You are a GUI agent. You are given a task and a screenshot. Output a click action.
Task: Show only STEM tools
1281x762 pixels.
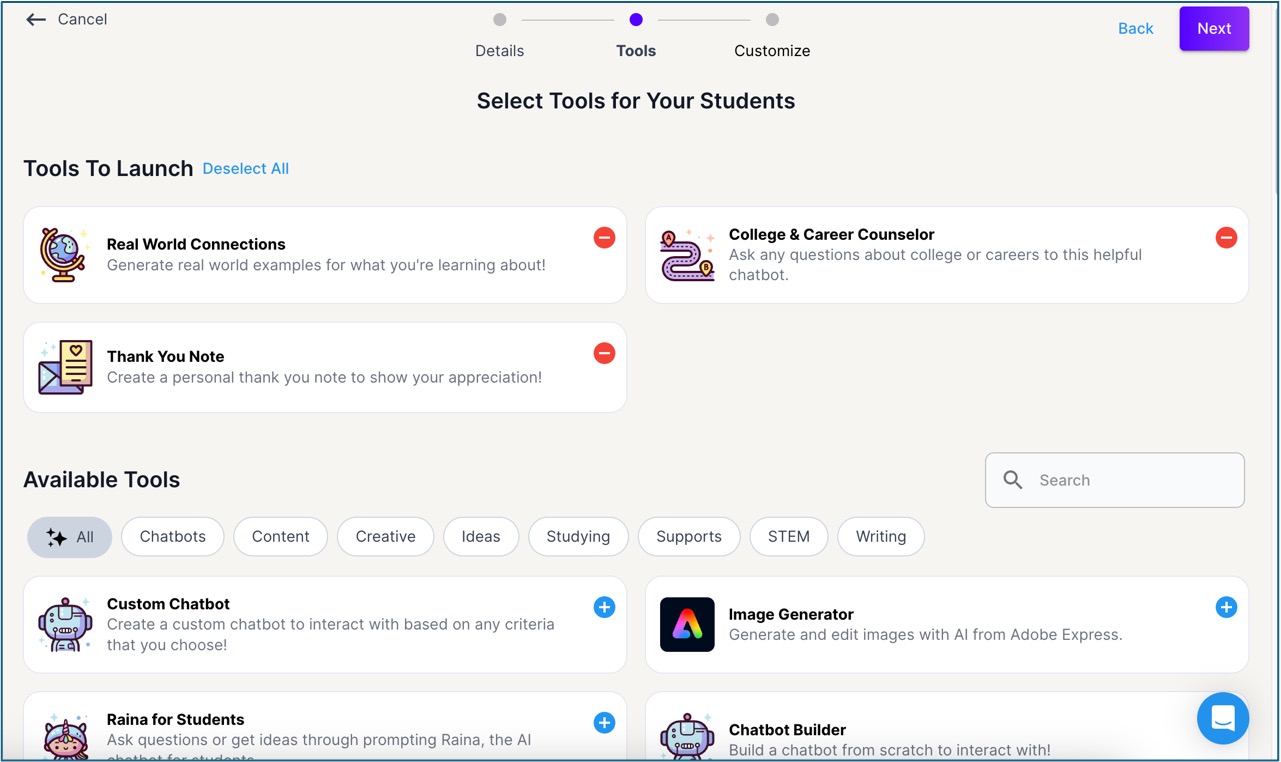(788, 537)
